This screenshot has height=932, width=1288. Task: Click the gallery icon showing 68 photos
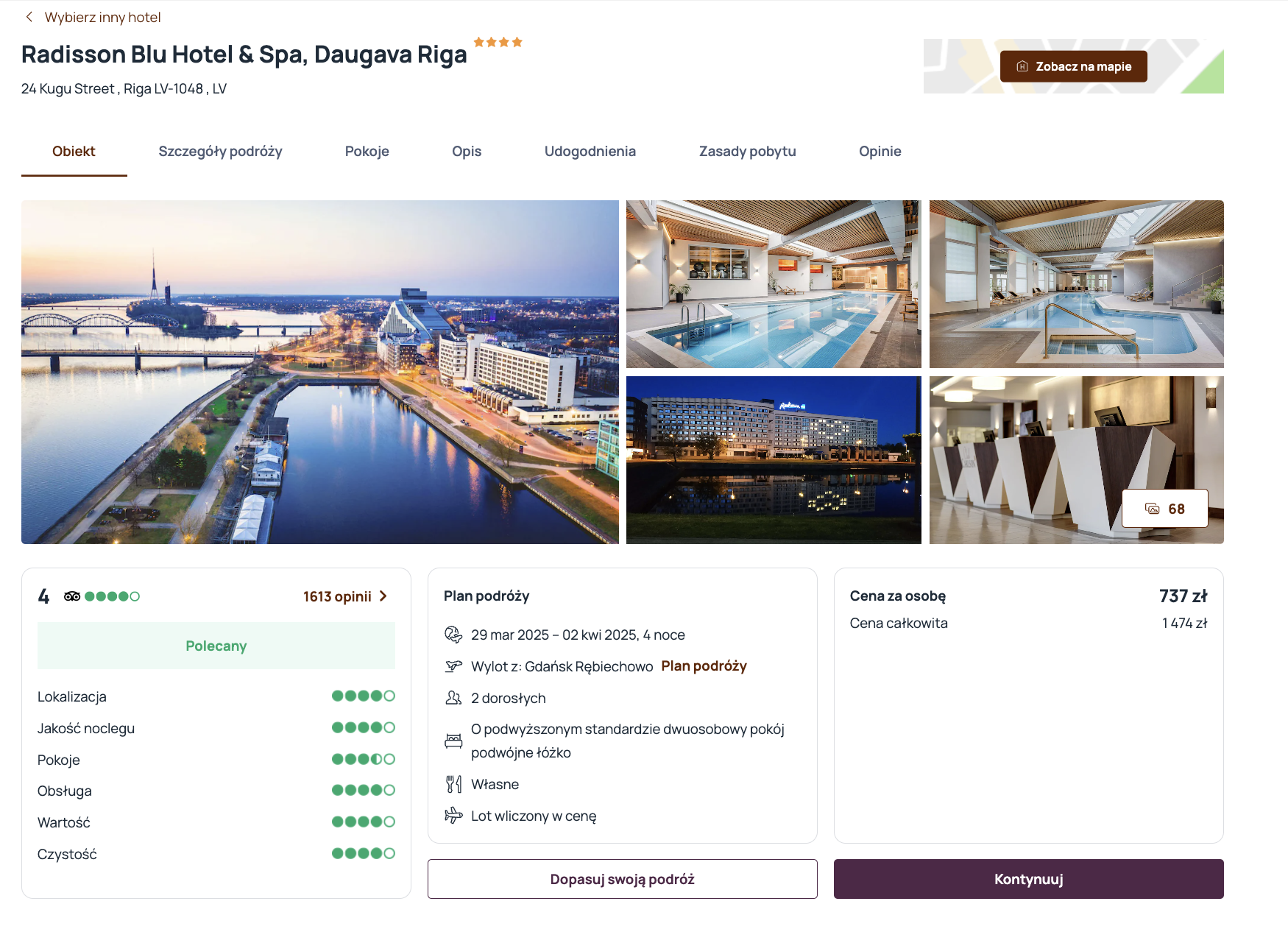coord(1153,509)
